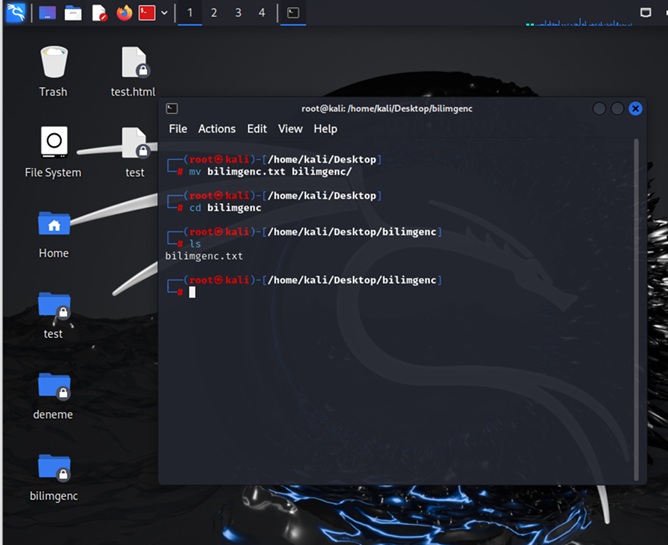
Task: Click the 'cd bilimgenc' command line
Action: (x=225, y=208)
